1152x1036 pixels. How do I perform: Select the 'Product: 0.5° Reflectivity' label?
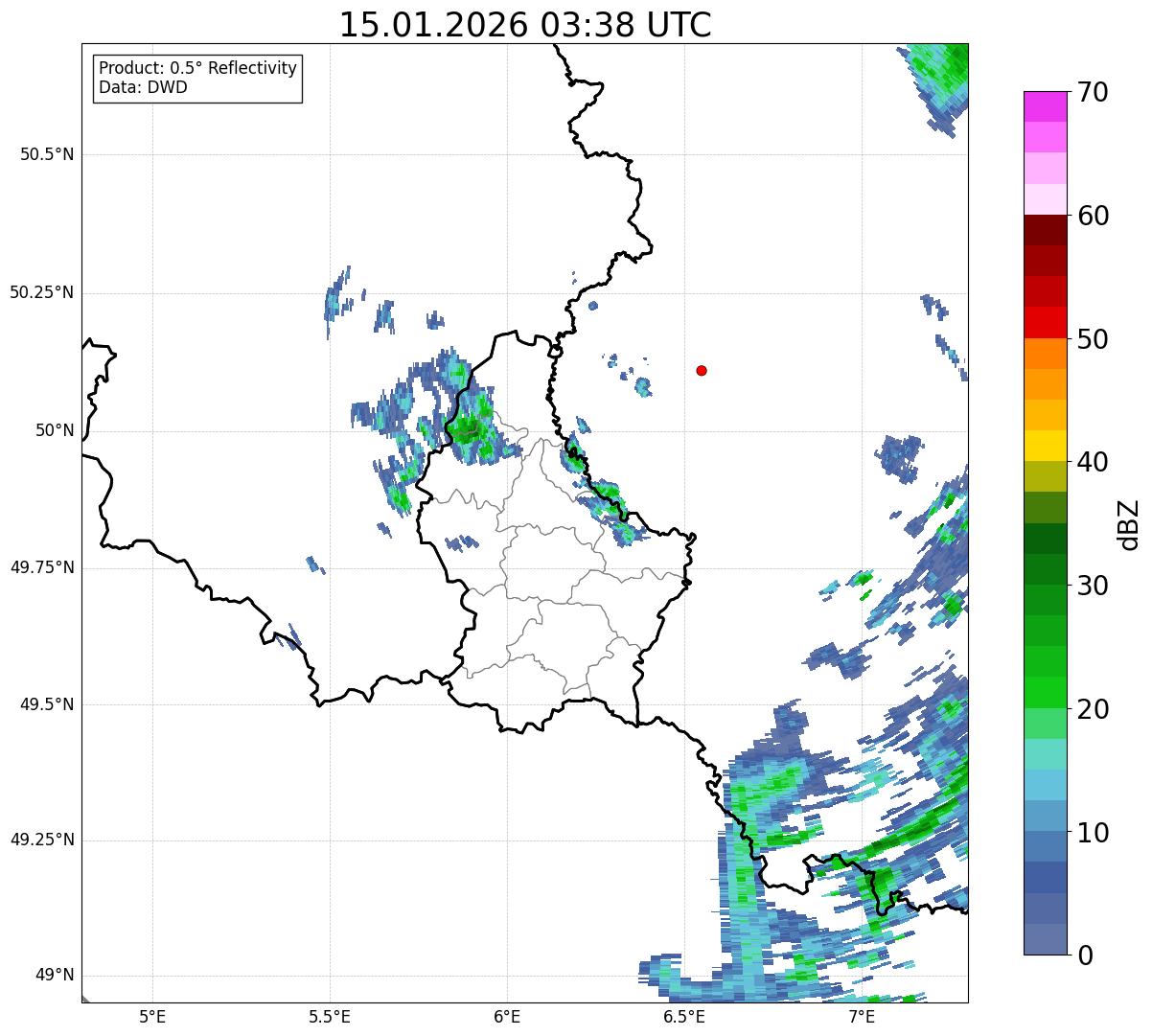pos(198,69)
